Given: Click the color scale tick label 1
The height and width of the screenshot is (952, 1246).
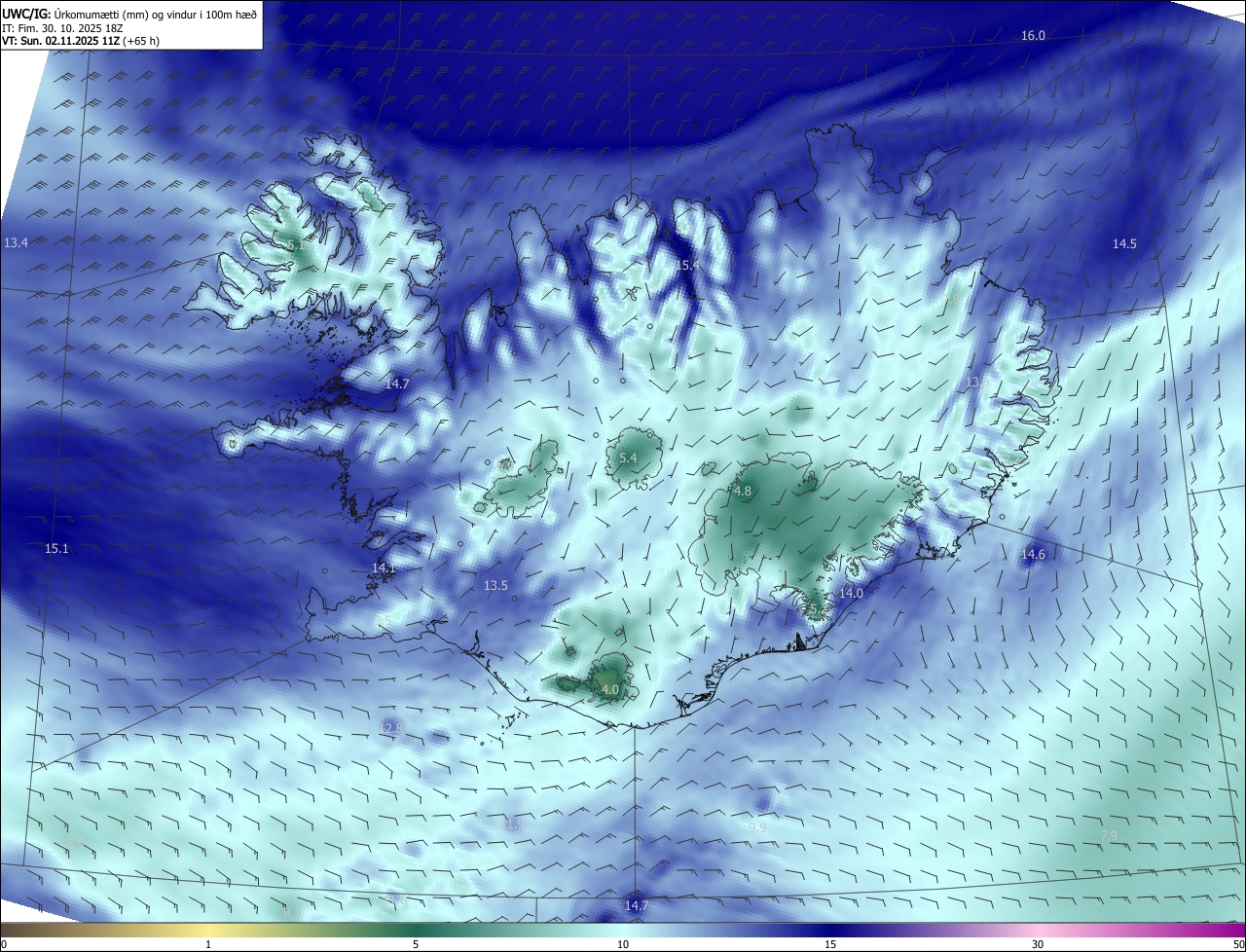Looking at the screenshot, I should click(x=208, y=944).
